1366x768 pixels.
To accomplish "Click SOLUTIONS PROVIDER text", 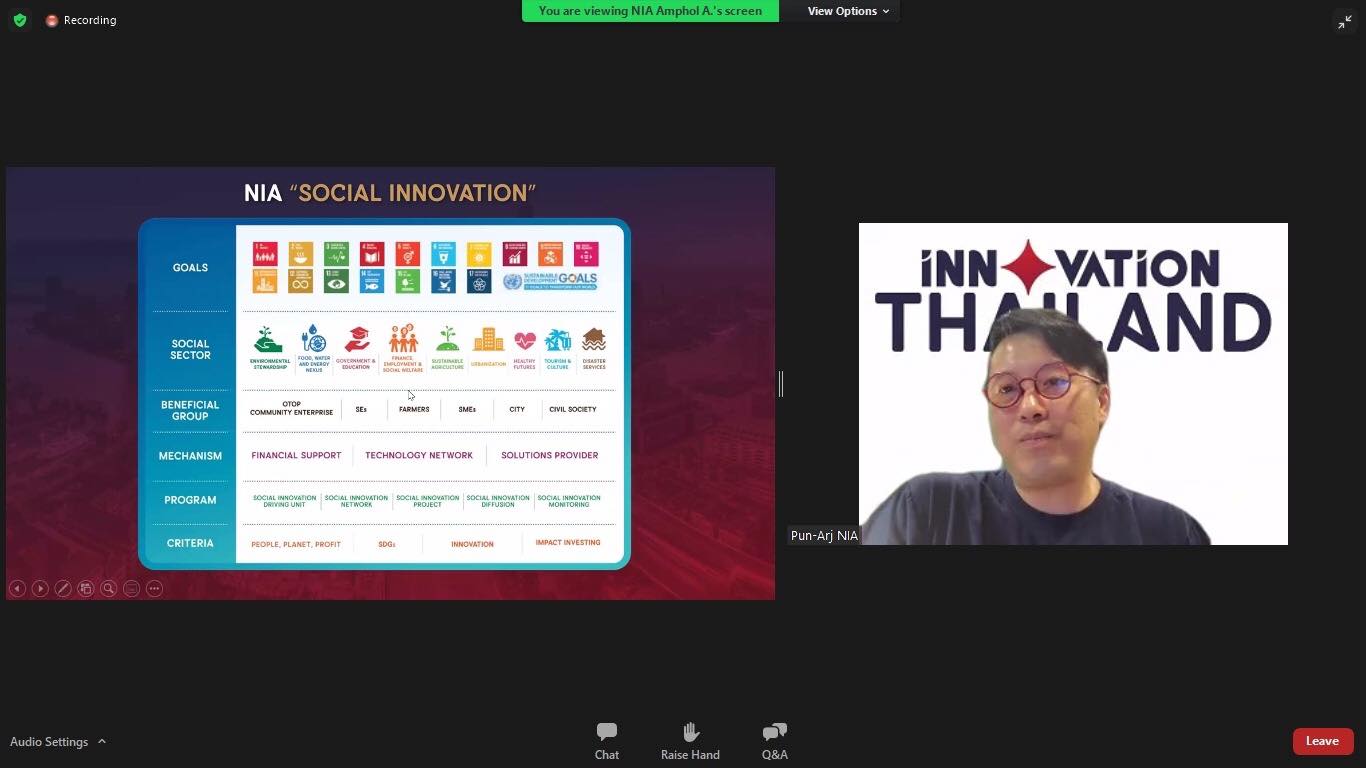I will coord(550,455).
